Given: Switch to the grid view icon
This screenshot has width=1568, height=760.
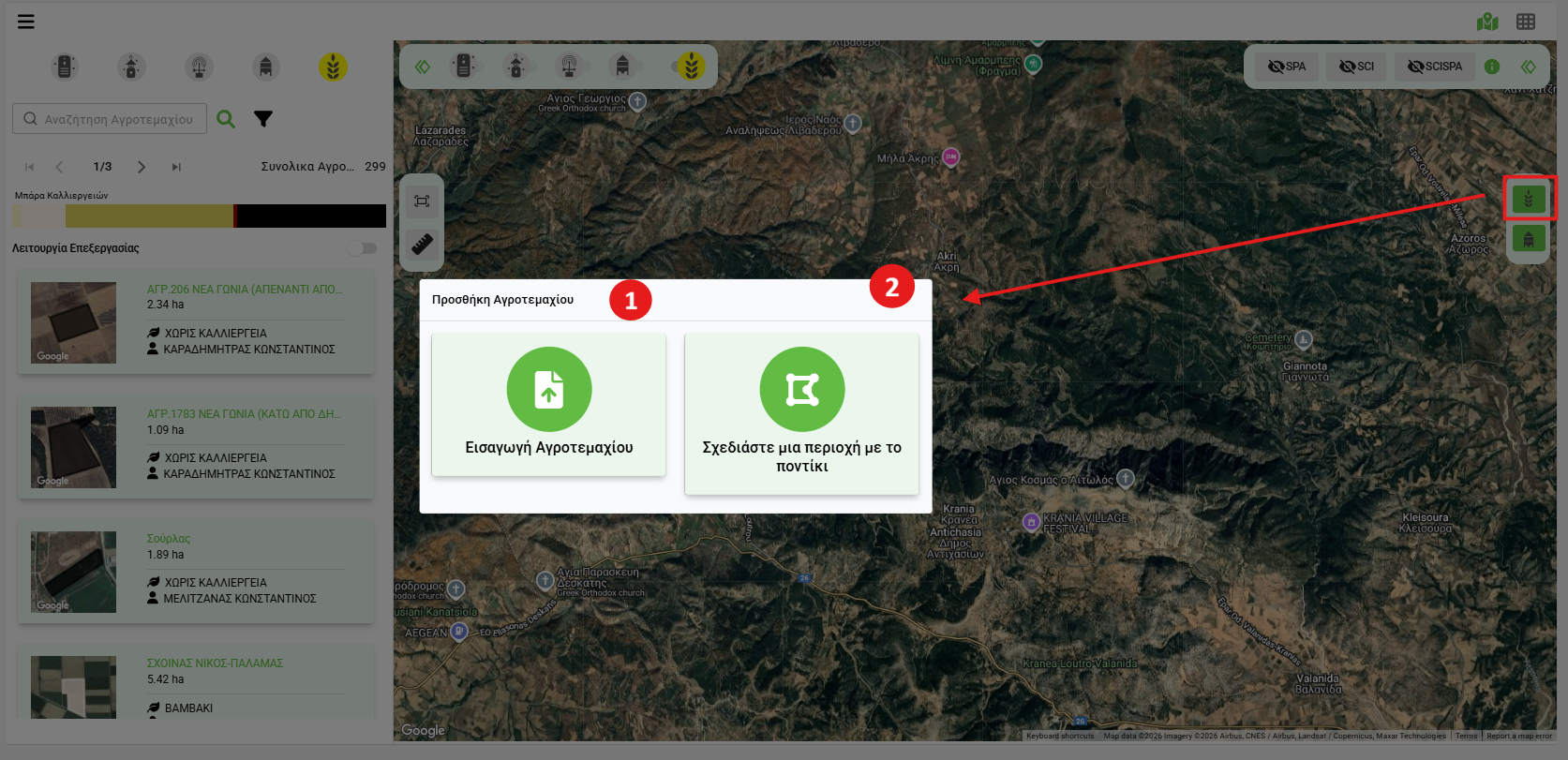Looking at the screenshot, I should pos(1526,22).
